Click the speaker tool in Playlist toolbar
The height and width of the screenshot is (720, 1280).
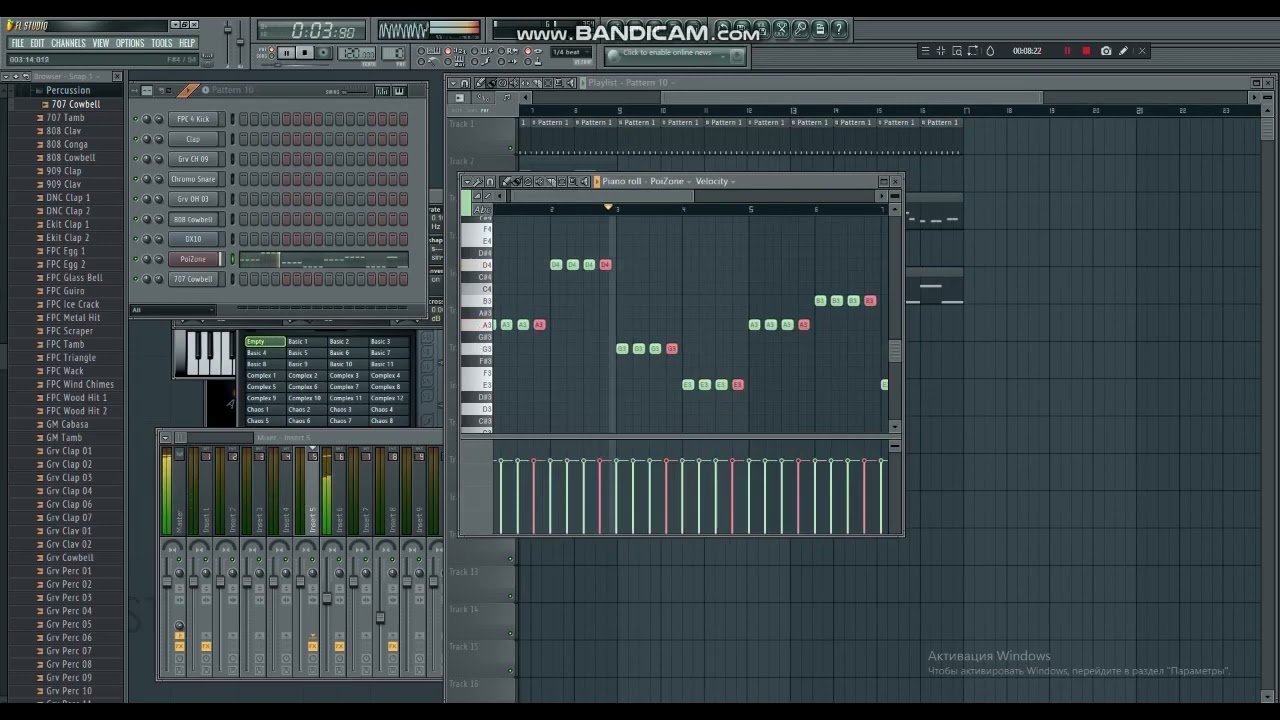coord(570,83)
